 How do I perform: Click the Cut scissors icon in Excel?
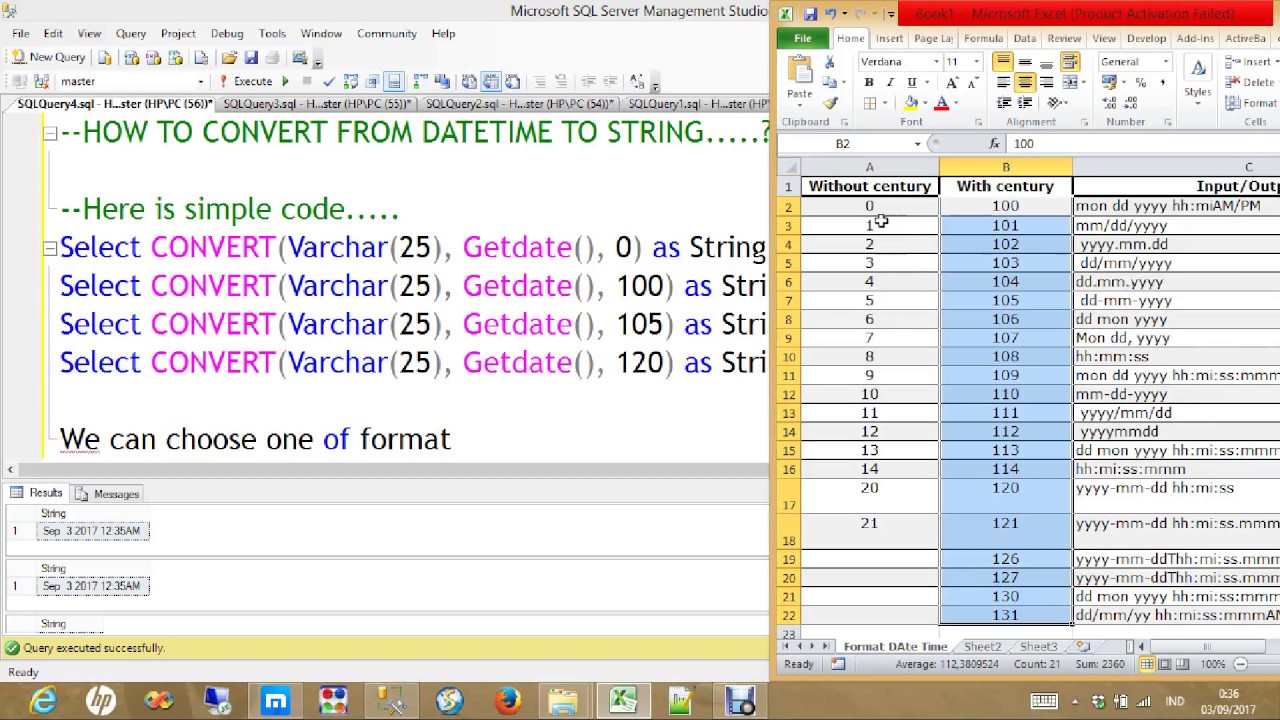pos(830,62)
